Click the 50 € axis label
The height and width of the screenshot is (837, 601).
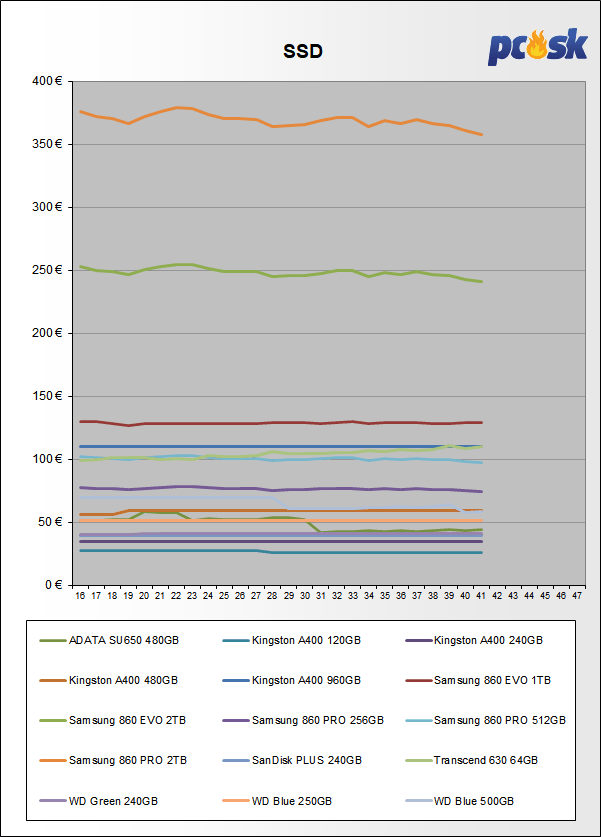click(x=50, y=522)
